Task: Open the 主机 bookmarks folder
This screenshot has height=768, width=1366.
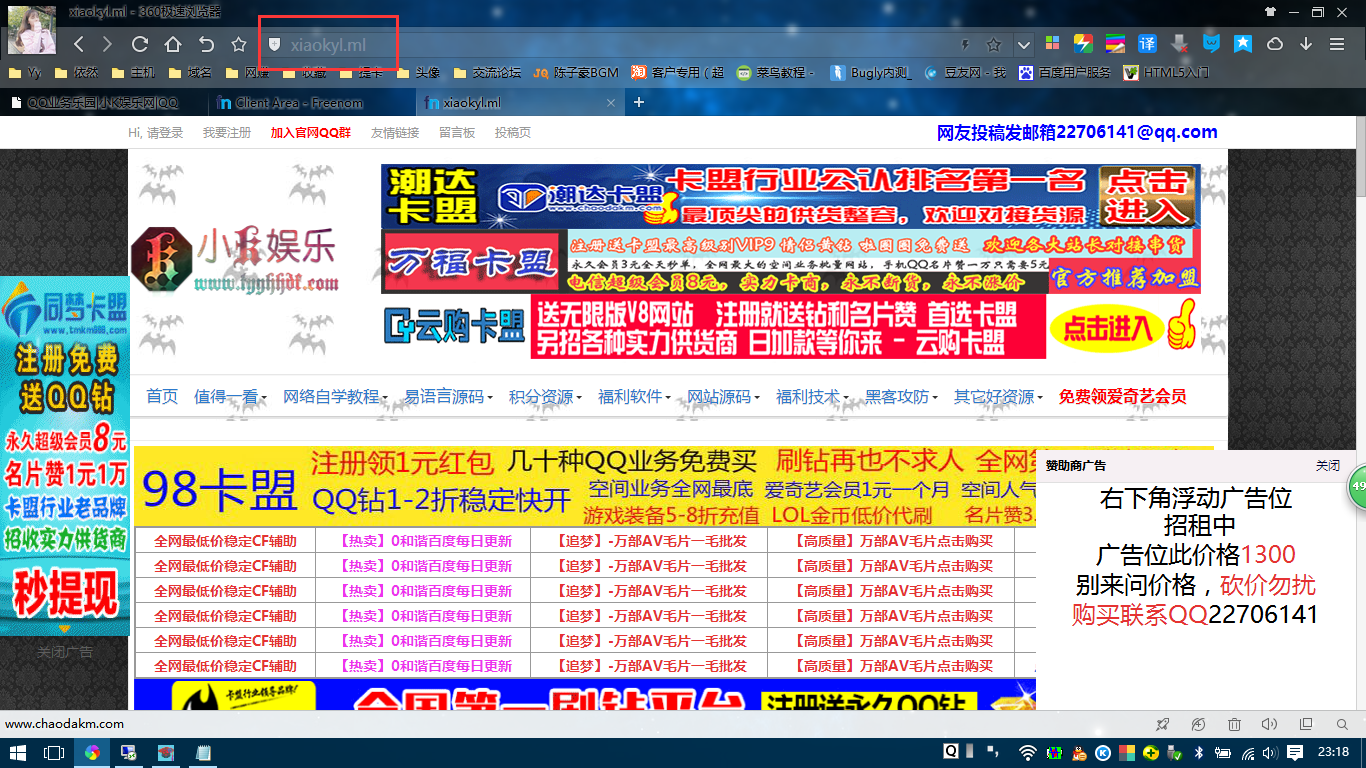Action: point(133,73)
